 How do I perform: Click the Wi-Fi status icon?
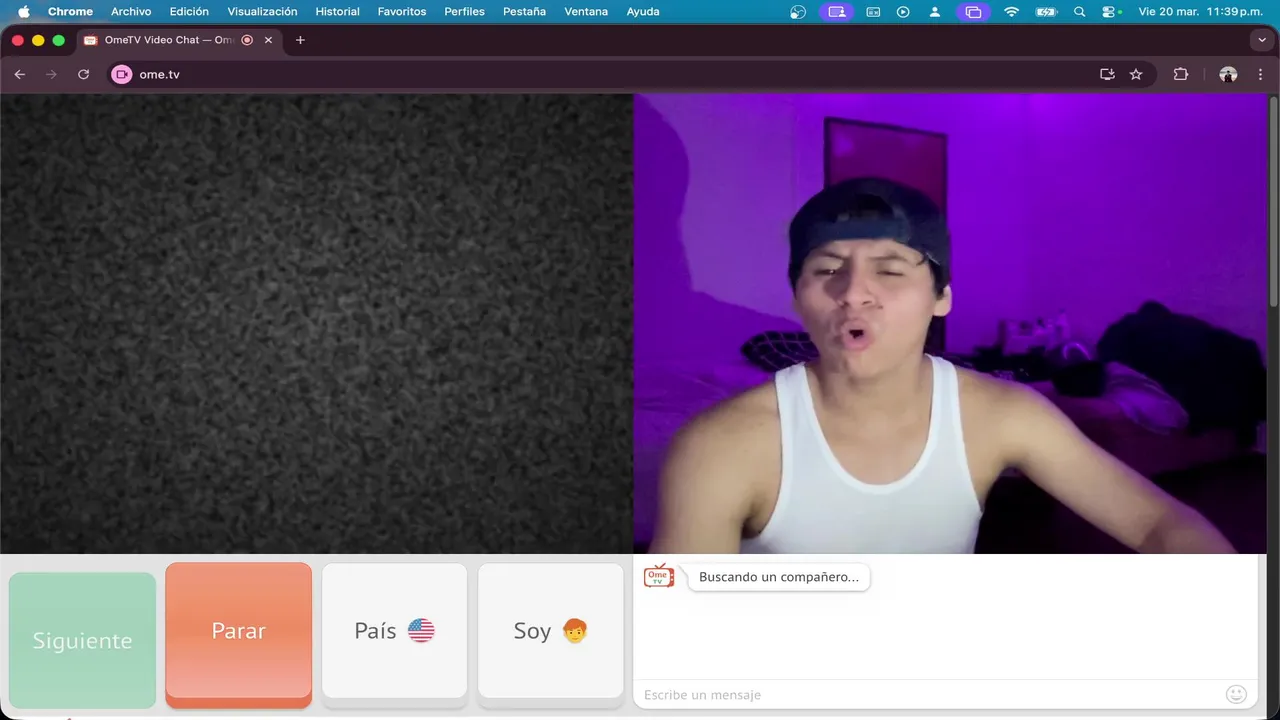pos(1011,12)
